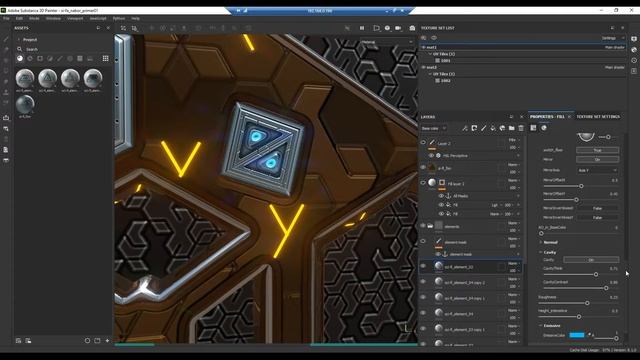The image size is (640, 360).
Task: Add an effect with the wand icon
Action: (x=464, y=128)
